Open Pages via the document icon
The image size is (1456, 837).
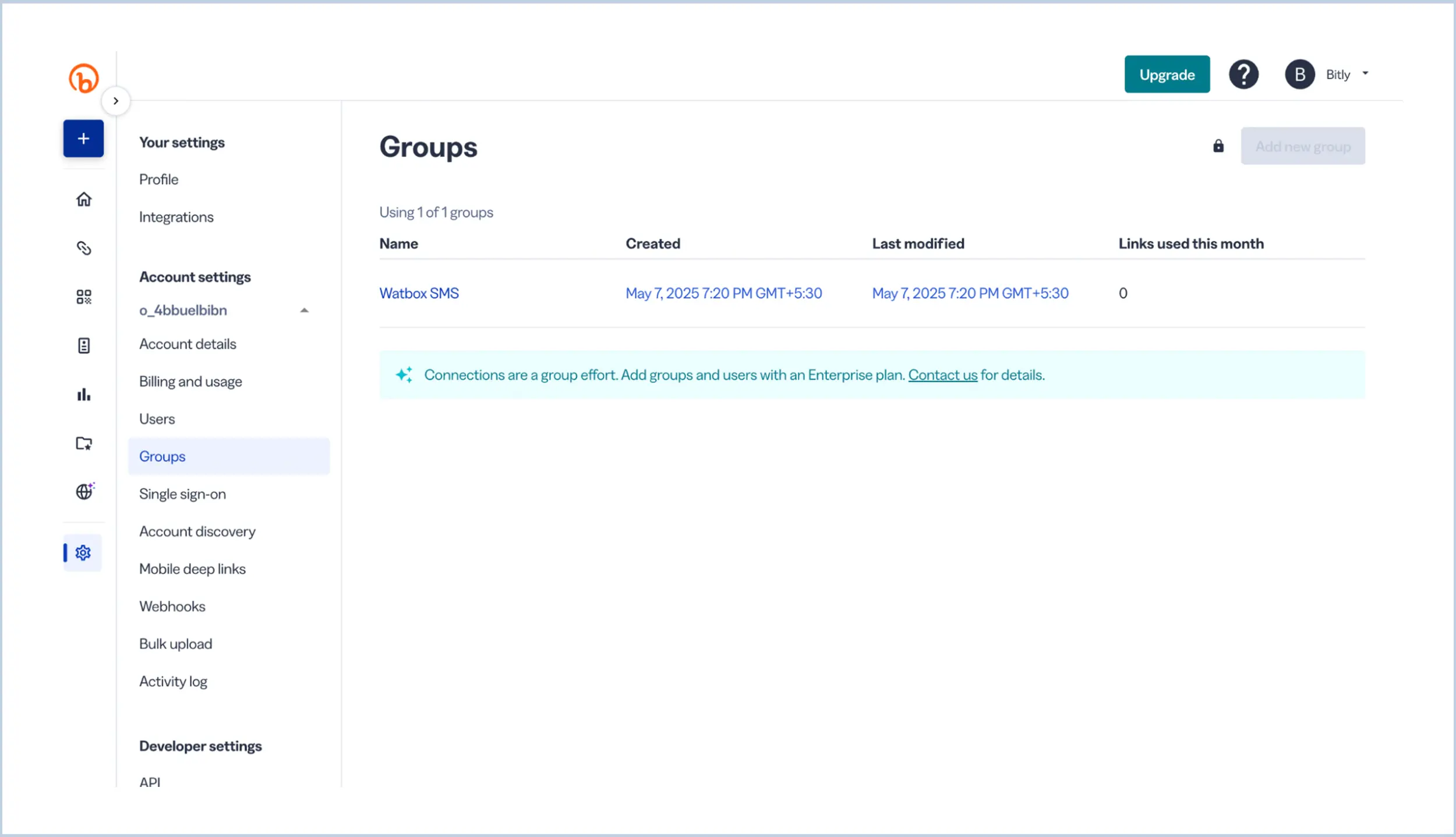click(84, 346)
